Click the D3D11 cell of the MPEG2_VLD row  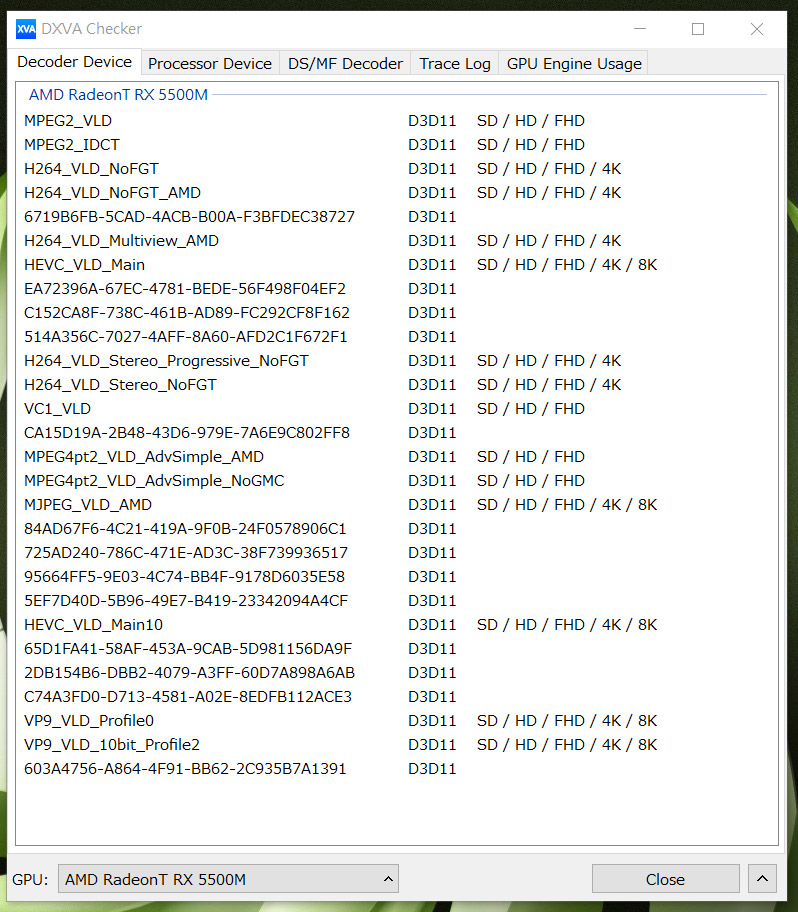coord(432,120)
